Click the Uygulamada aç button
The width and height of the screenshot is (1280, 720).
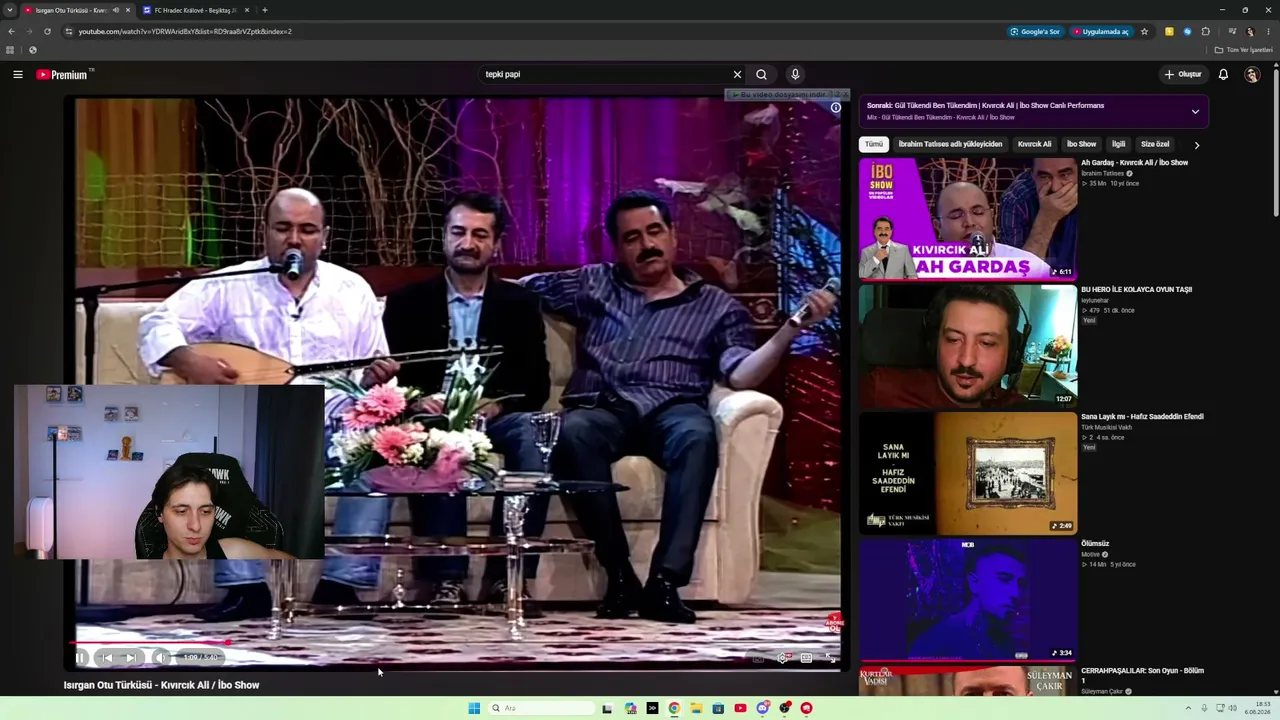pyautogui.click(x=1101, y=32)
